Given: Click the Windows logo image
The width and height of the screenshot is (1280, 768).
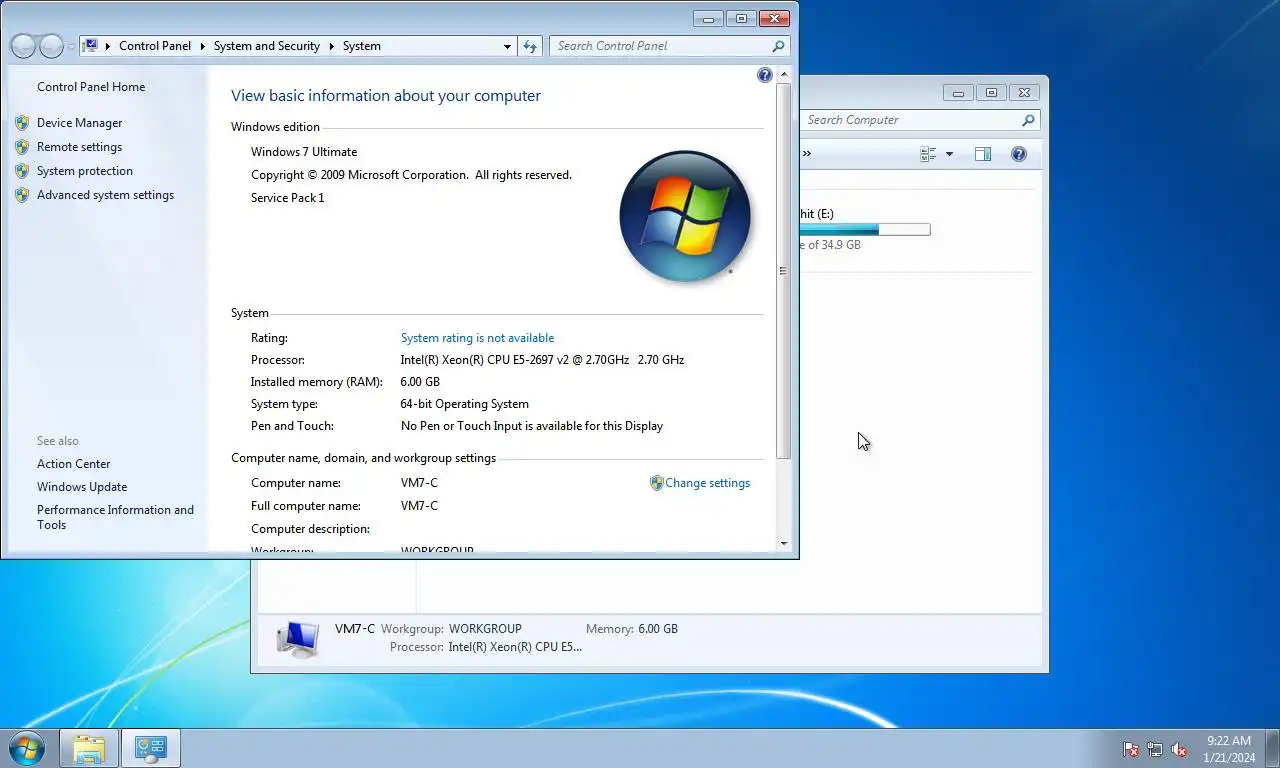Looking at the screenshot, I should coord(685,216).
